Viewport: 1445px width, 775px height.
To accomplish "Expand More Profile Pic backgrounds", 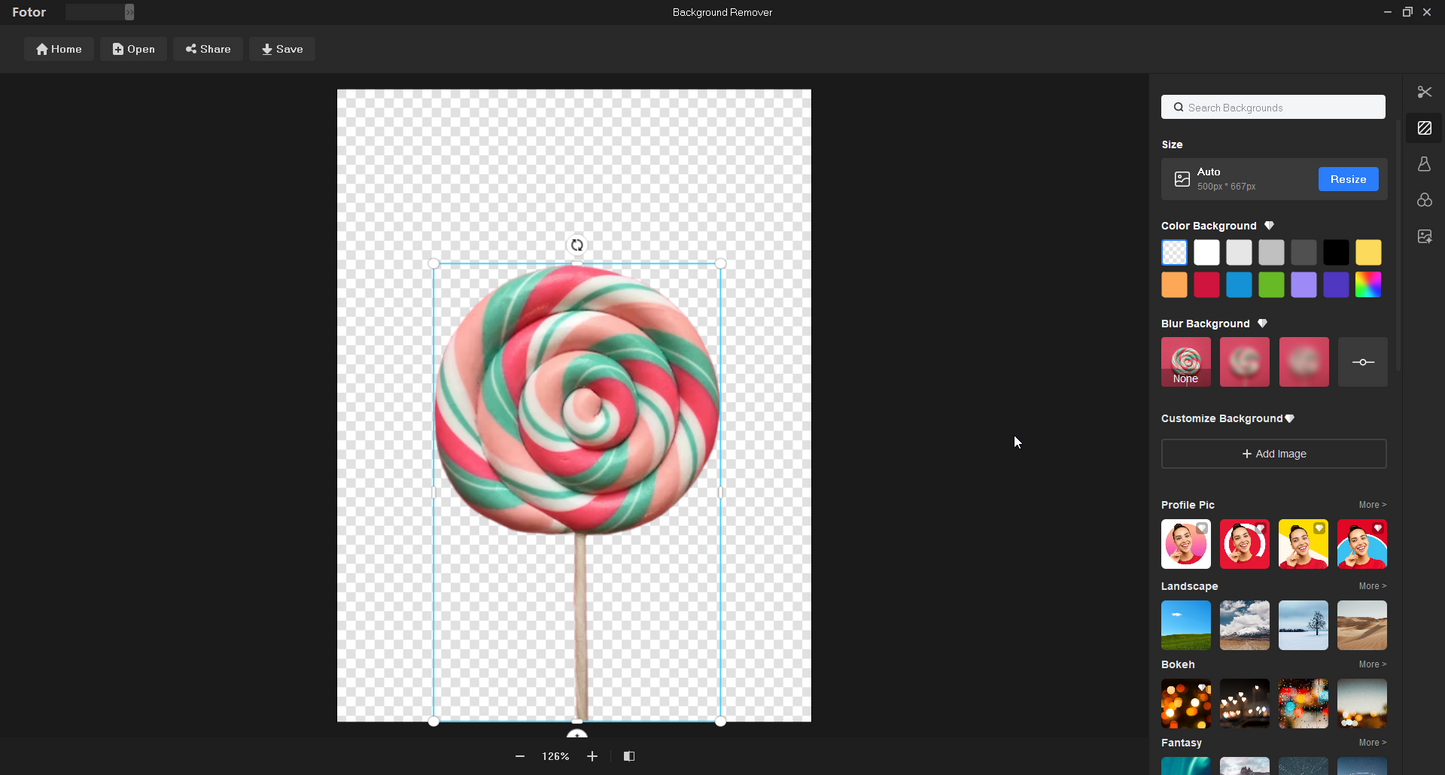I will click(x=1372, y=505).
